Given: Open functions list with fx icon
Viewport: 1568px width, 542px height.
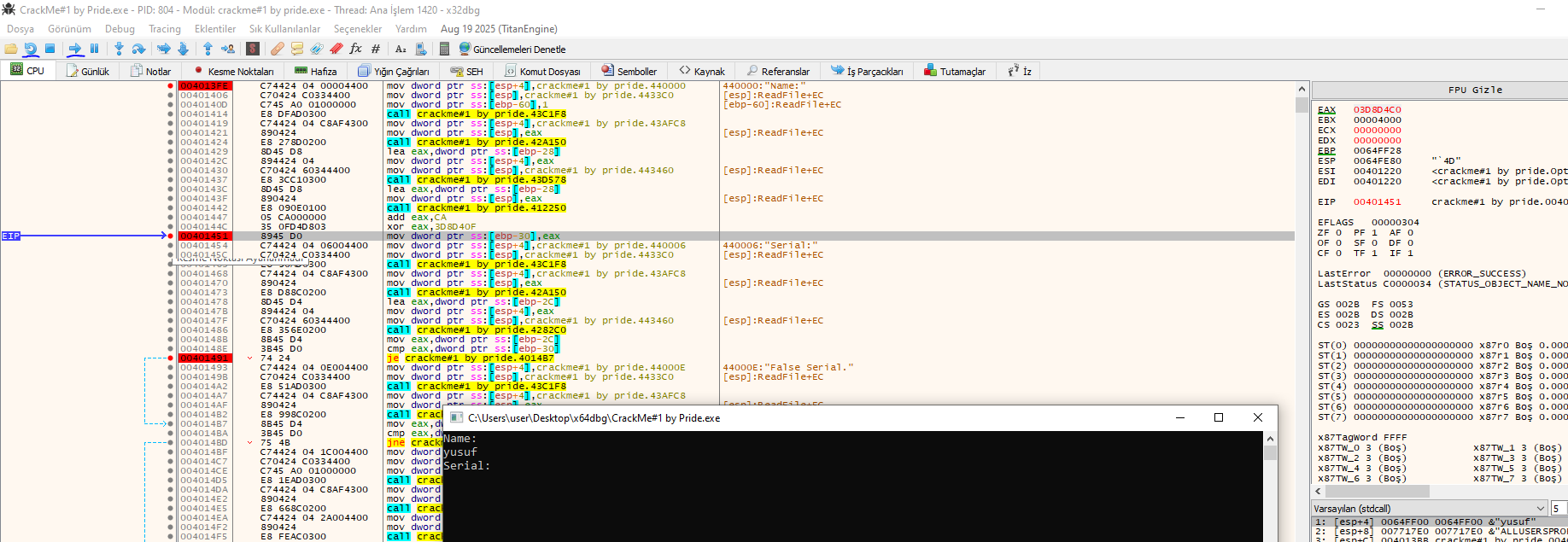Looking at the screenshot, I should (x=356, y=50).
